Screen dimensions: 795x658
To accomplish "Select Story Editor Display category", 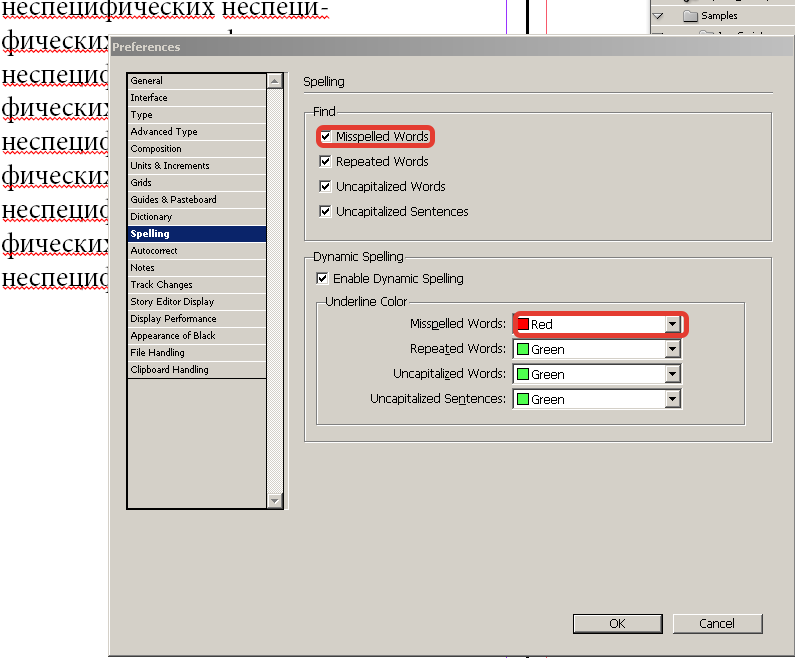I will (x=197, y=301).
